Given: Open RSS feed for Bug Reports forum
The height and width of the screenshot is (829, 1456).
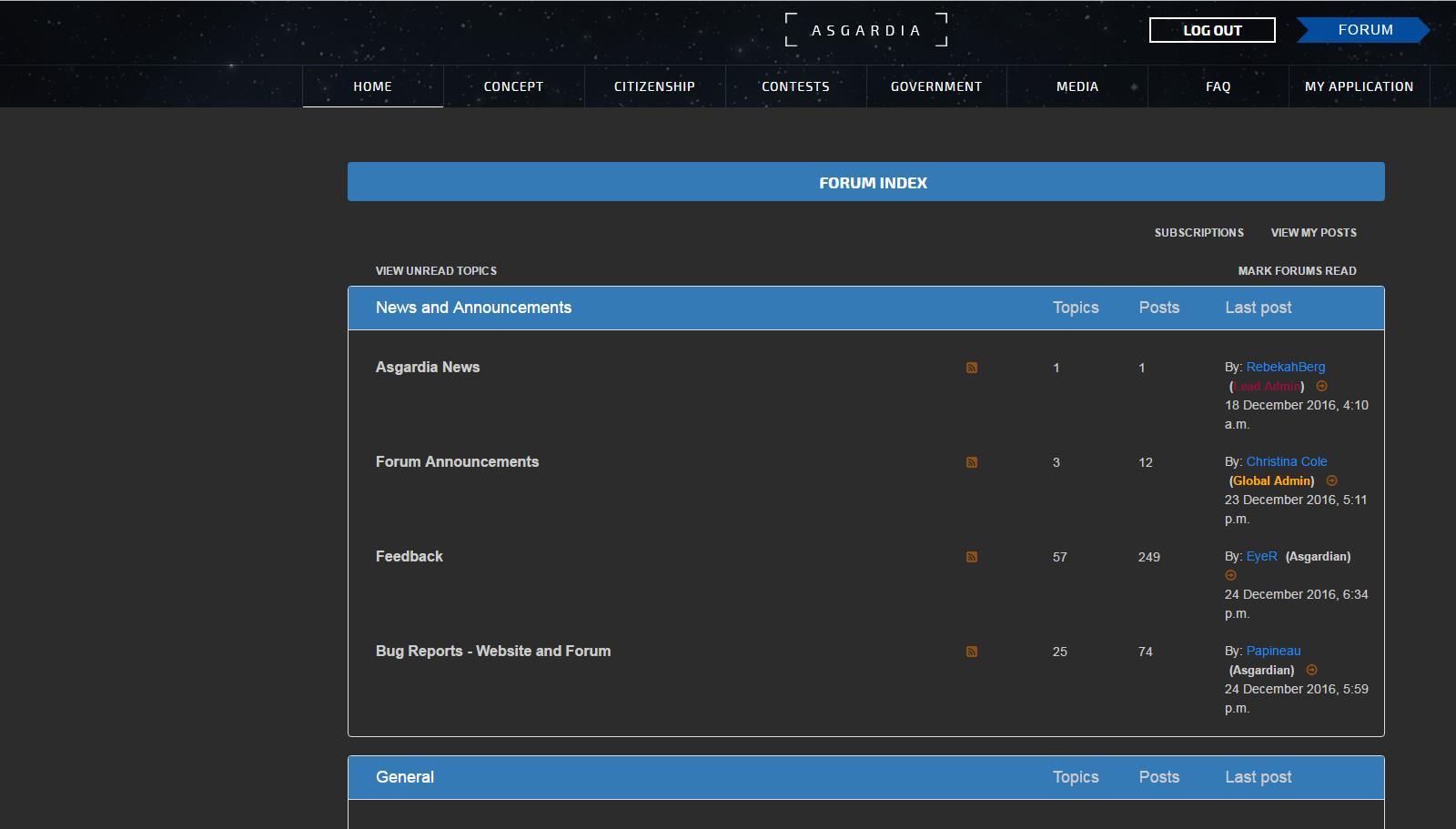Looking at the screenshot, I should tap(972, 652).
